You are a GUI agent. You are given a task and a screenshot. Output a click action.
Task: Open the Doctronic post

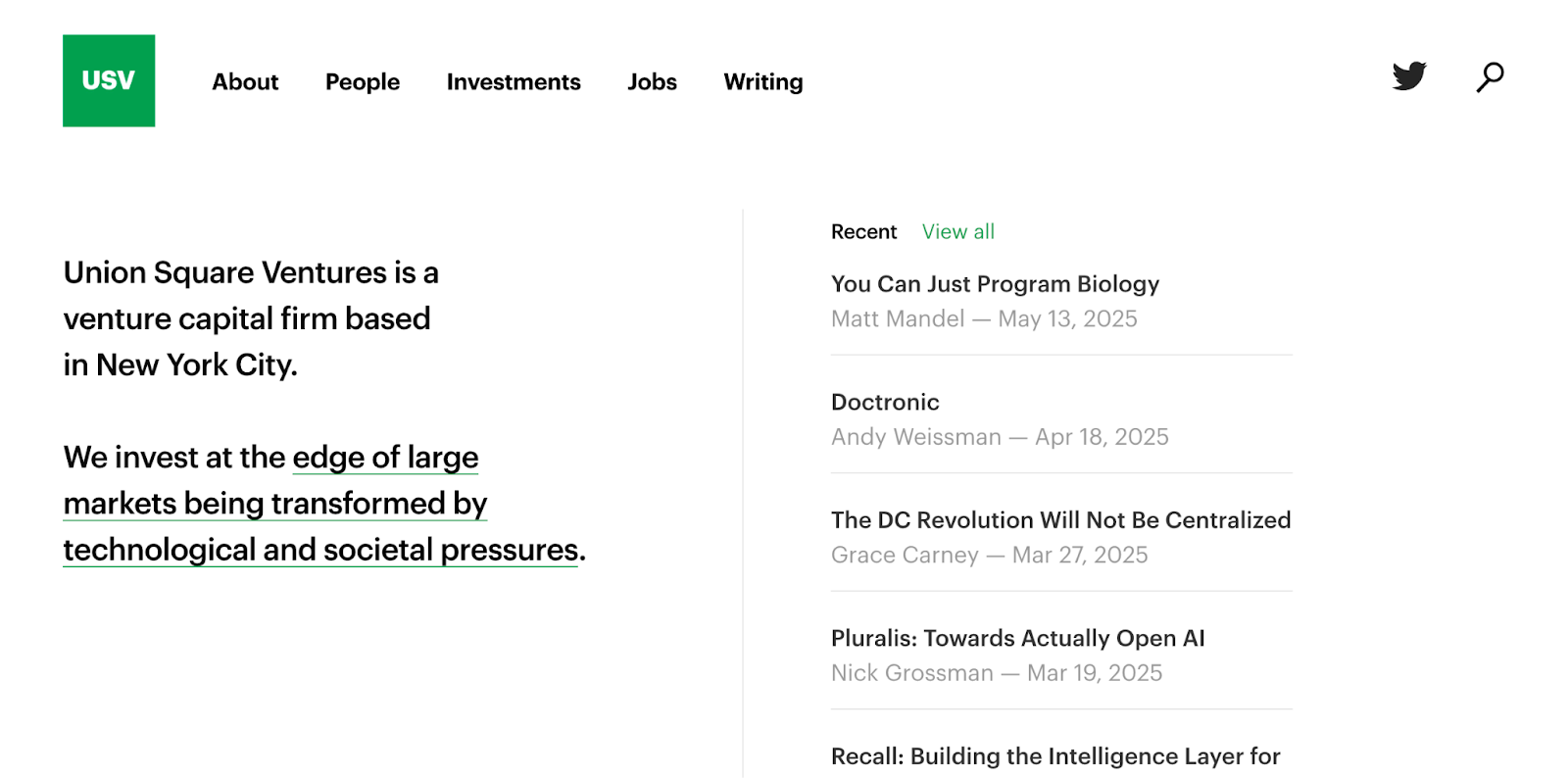pyautogui.click(x=885, y=403)
